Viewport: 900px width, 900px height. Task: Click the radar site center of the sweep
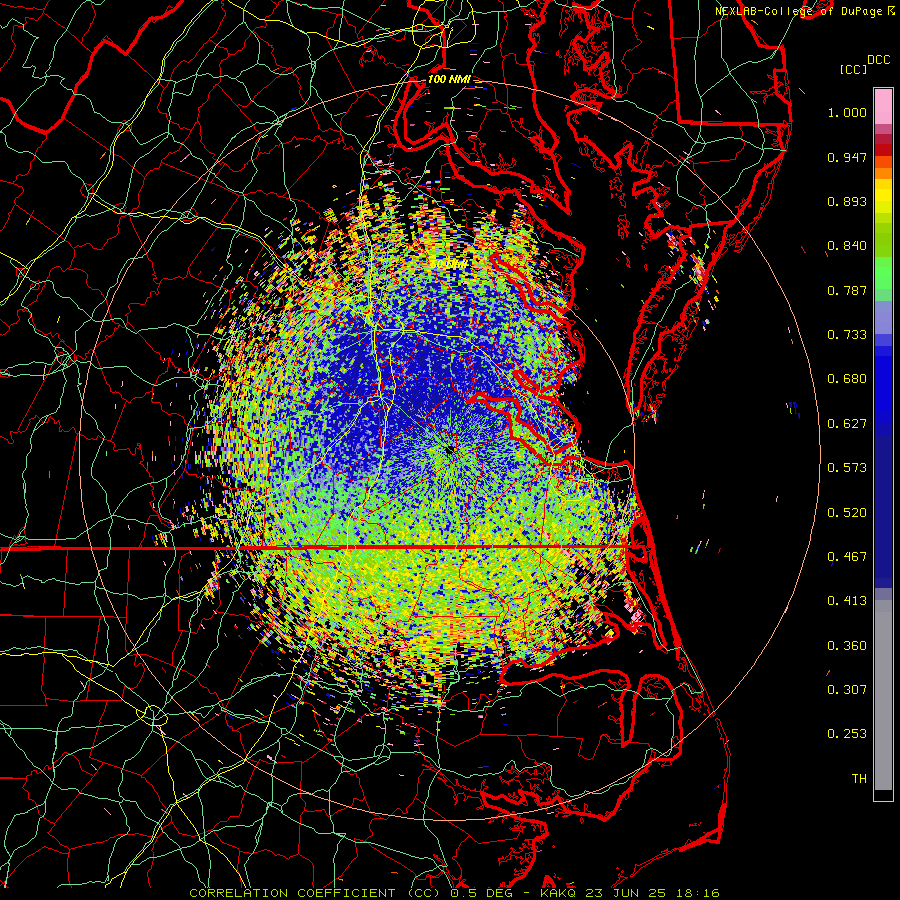click(x=451, y=450)
